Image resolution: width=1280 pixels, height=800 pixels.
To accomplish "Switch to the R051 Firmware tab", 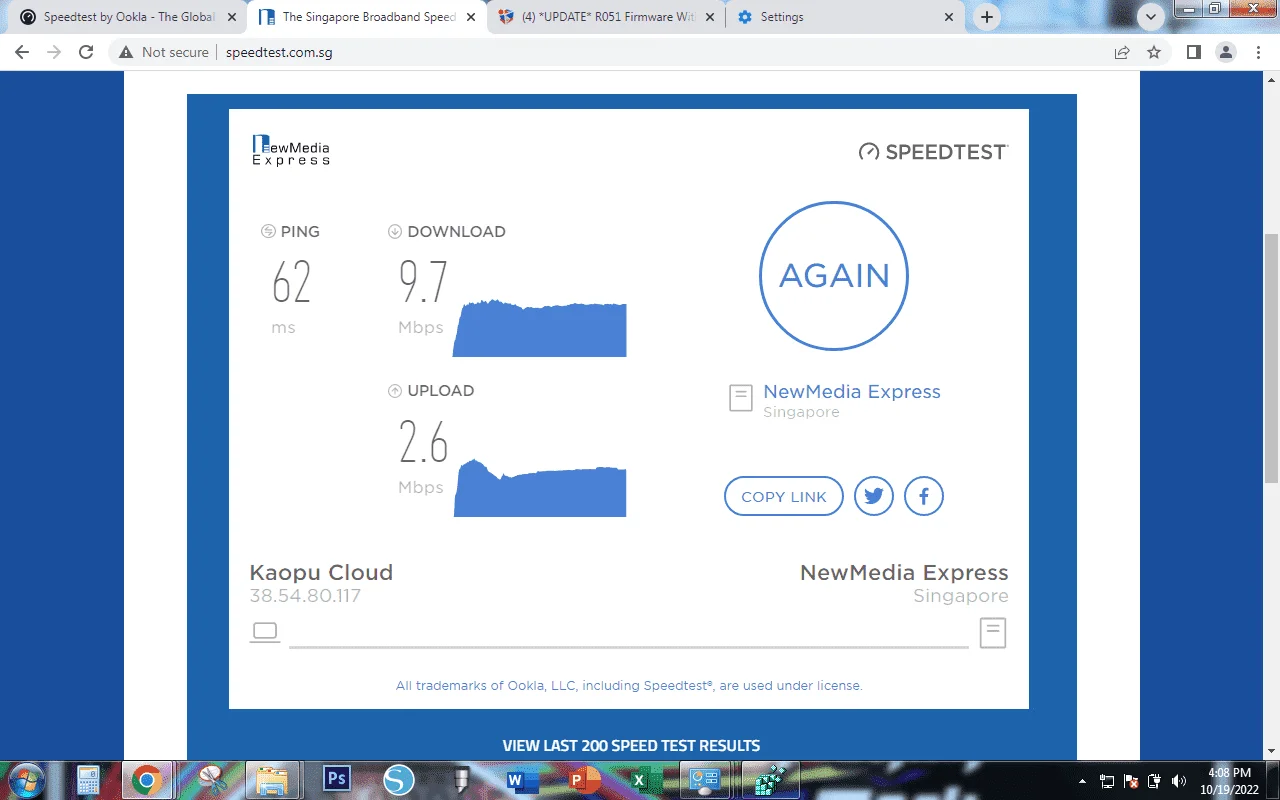I will [x=606, y=17].
